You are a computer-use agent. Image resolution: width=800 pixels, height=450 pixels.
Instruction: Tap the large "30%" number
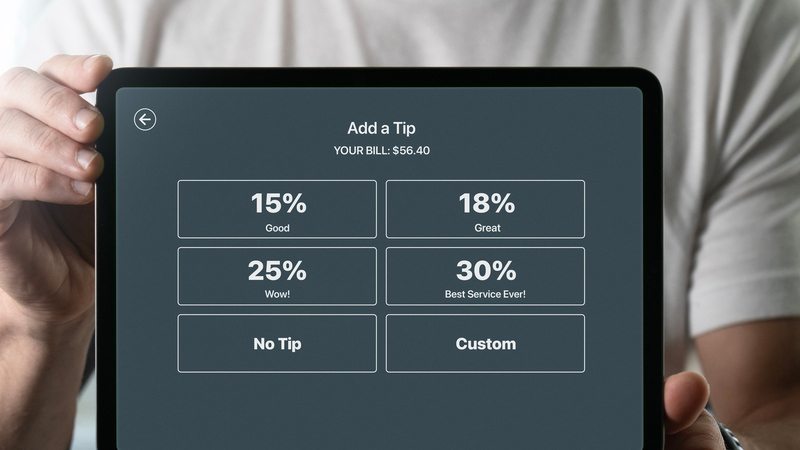click(486, 270)
